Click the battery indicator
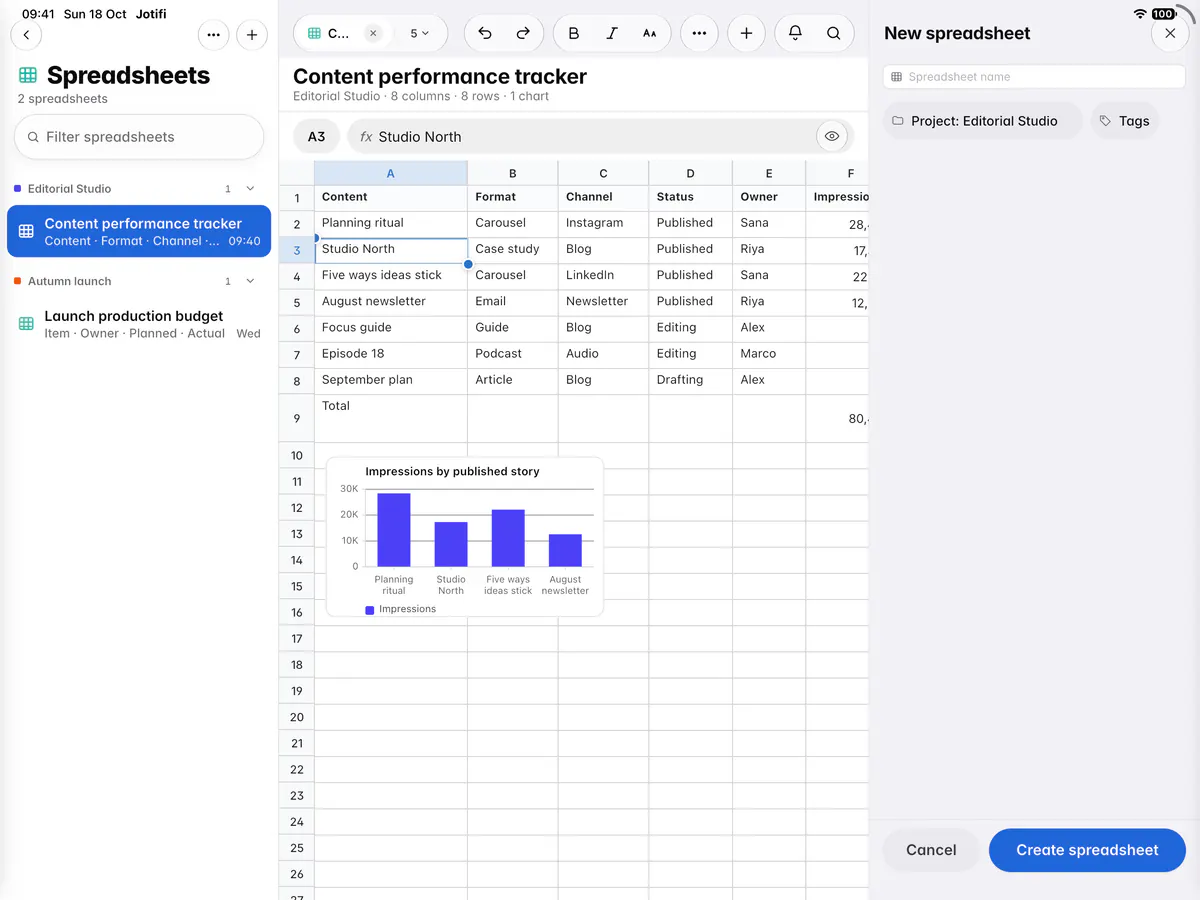This screenshot has height=900, width=1200. (1163, 14)
